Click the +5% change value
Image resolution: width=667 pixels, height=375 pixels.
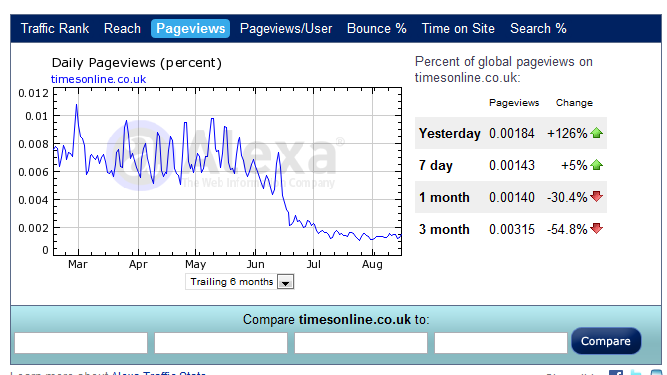tap(574, 165)
